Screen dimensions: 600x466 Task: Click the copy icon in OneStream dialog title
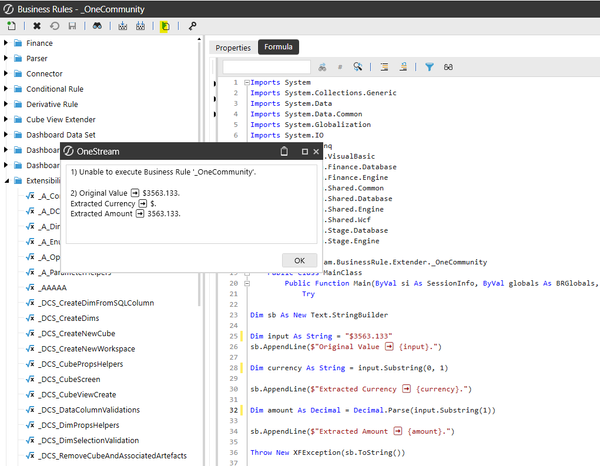click(283, 151)
